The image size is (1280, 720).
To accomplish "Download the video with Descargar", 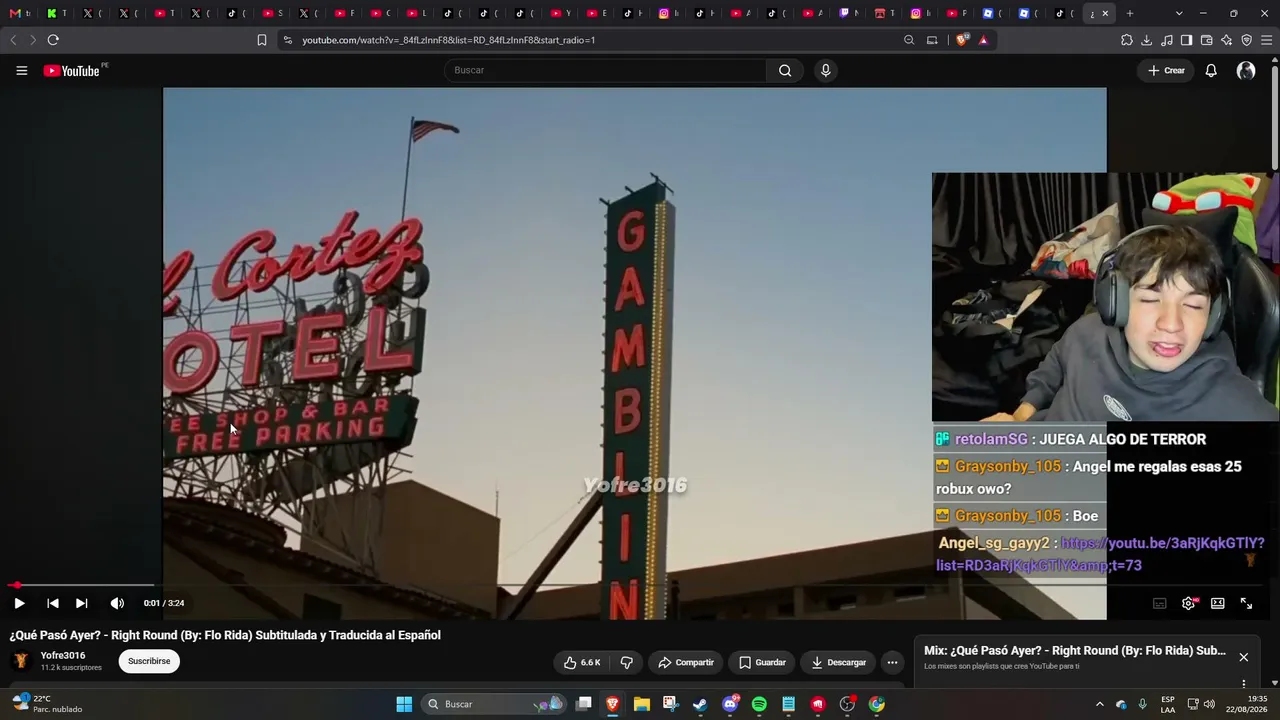I will point(838,662).
